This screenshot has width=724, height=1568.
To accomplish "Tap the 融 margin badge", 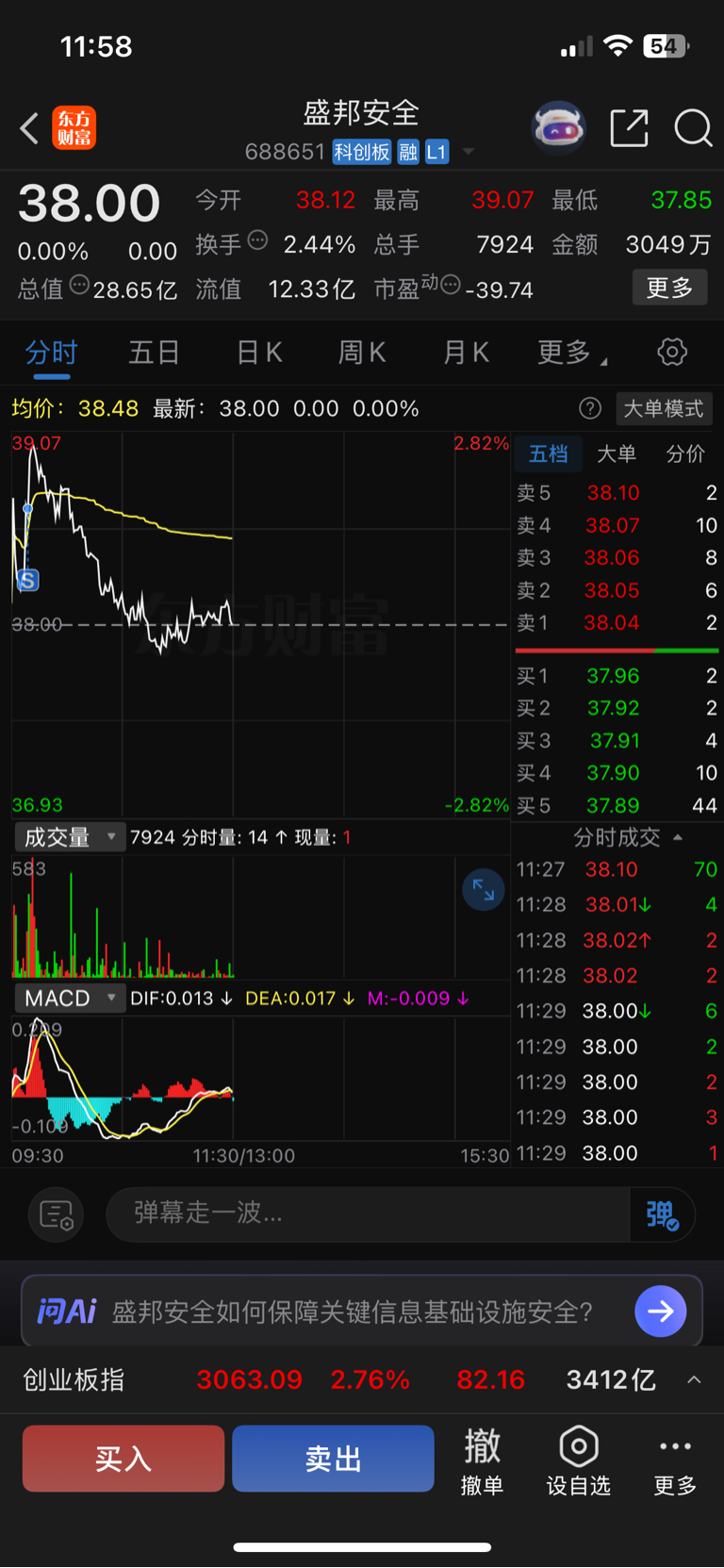I will point(408,152).
